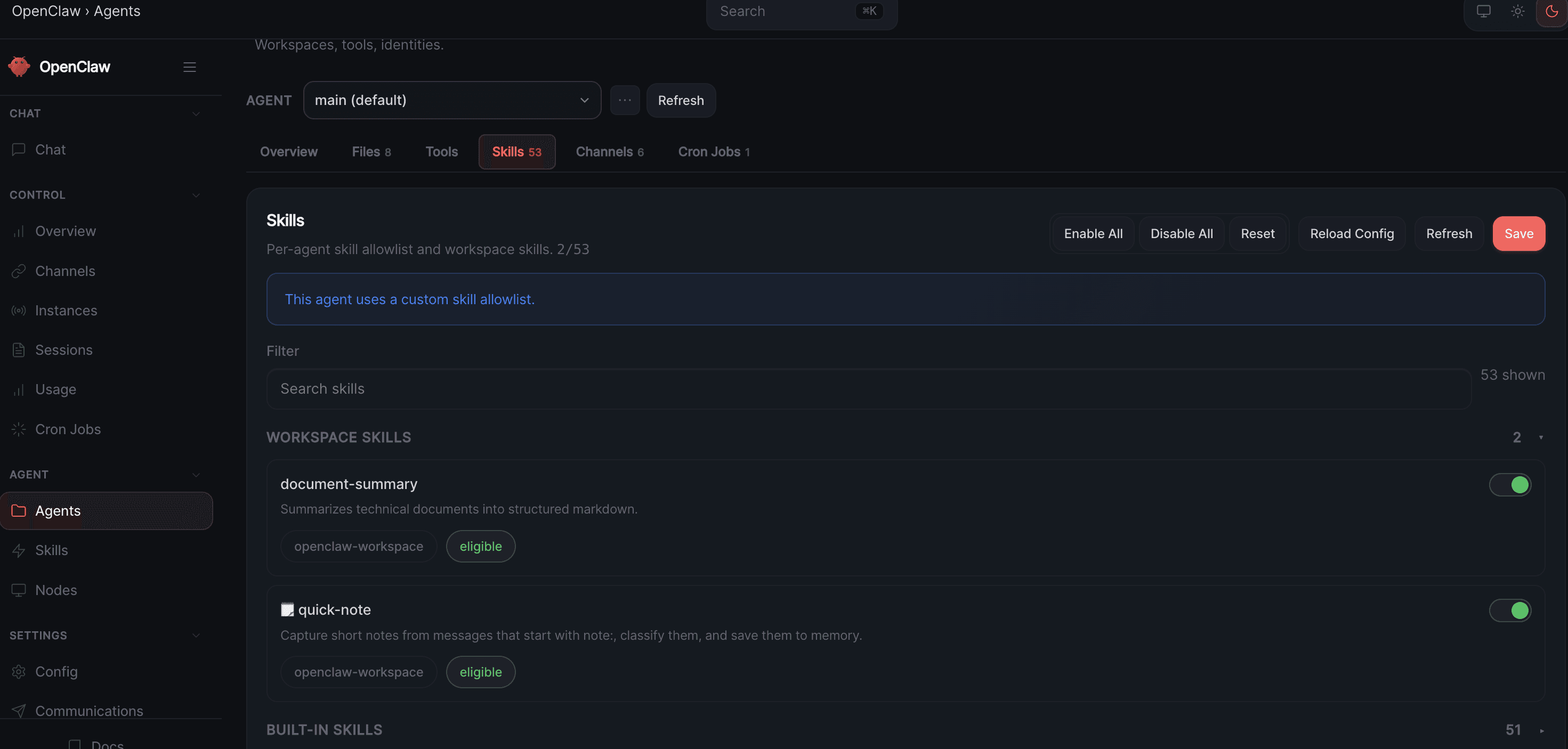Disable the document-summary skill toggle

pos(1509,485)
